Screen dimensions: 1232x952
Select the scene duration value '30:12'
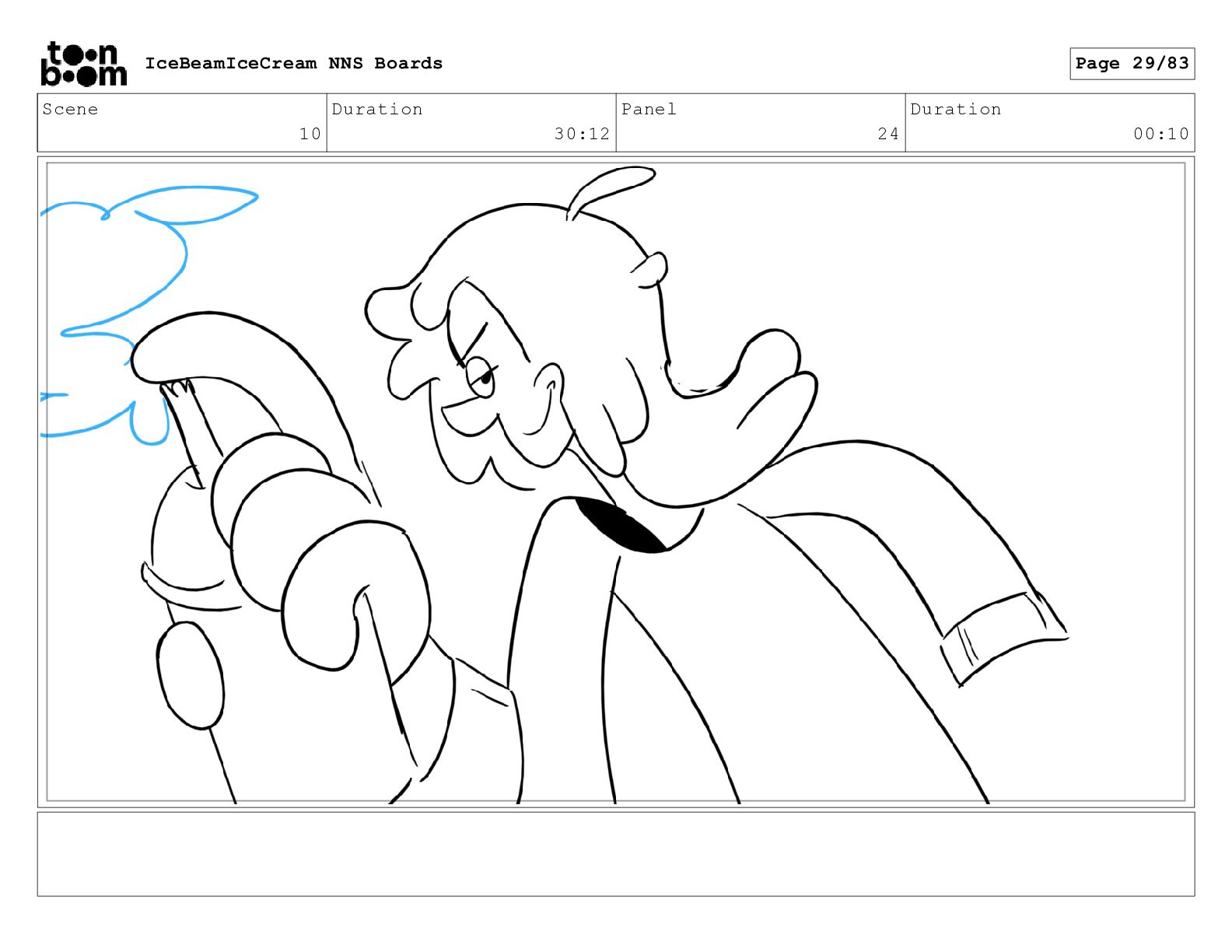click(x=582, y=134)
